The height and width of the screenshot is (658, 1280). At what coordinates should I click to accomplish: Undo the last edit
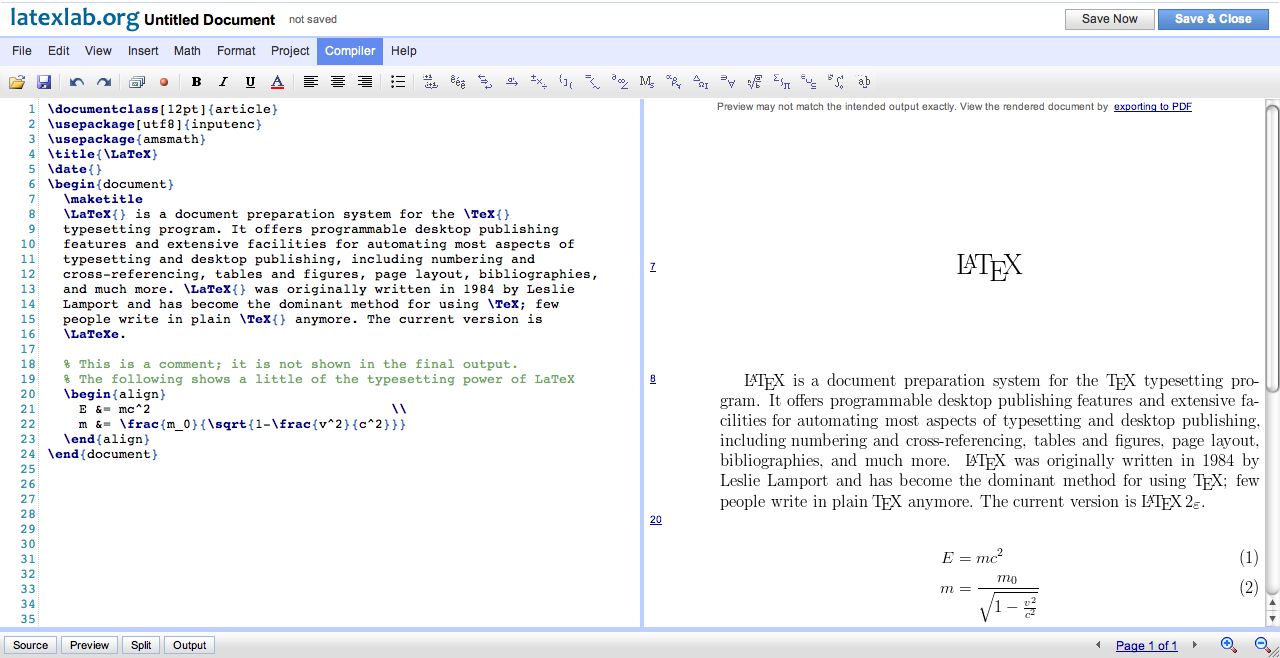pyautogui.click(x=77, y=82)
